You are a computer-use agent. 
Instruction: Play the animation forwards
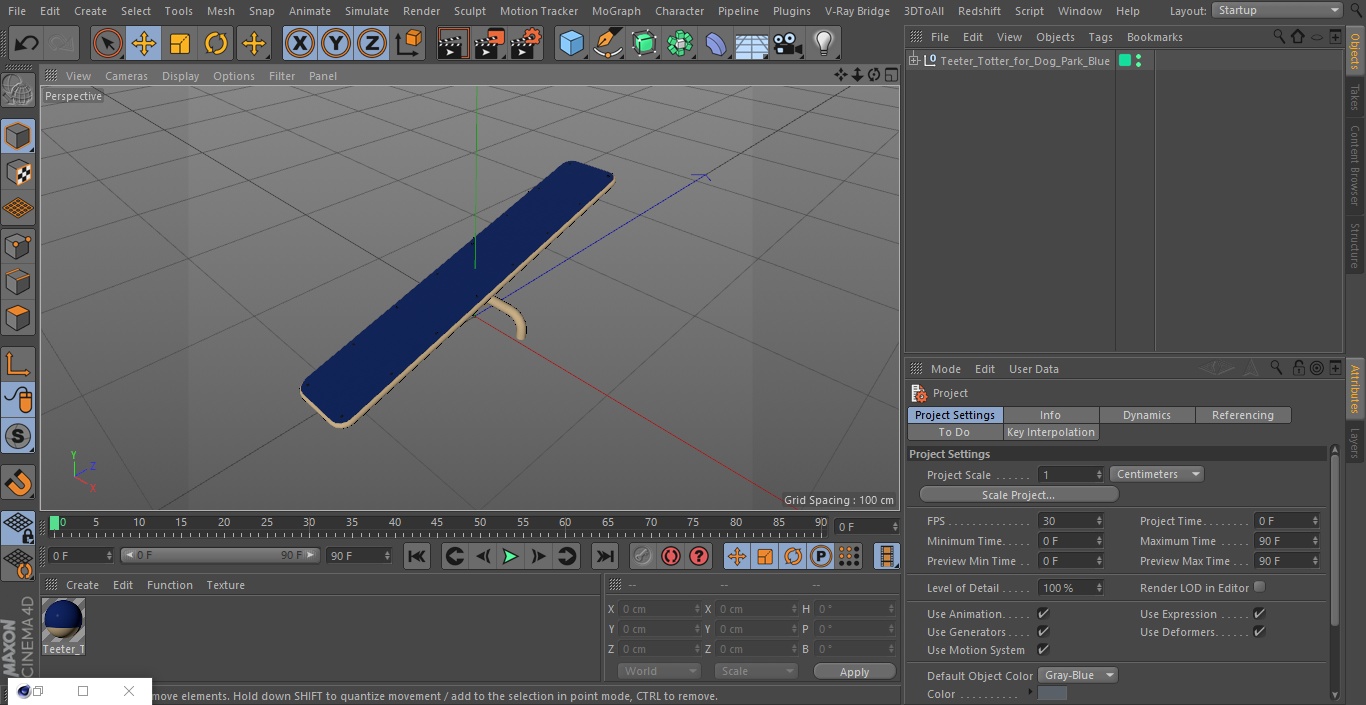(x=510, y=556)
